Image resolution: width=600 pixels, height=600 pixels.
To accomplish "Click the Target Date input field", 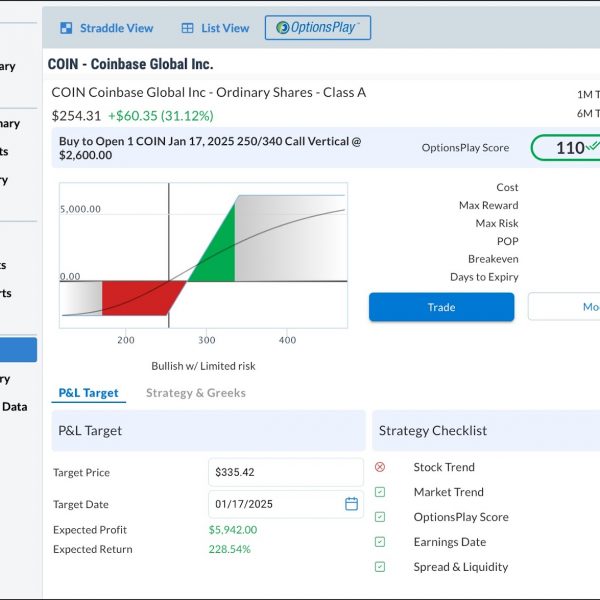I will point(286,504).
